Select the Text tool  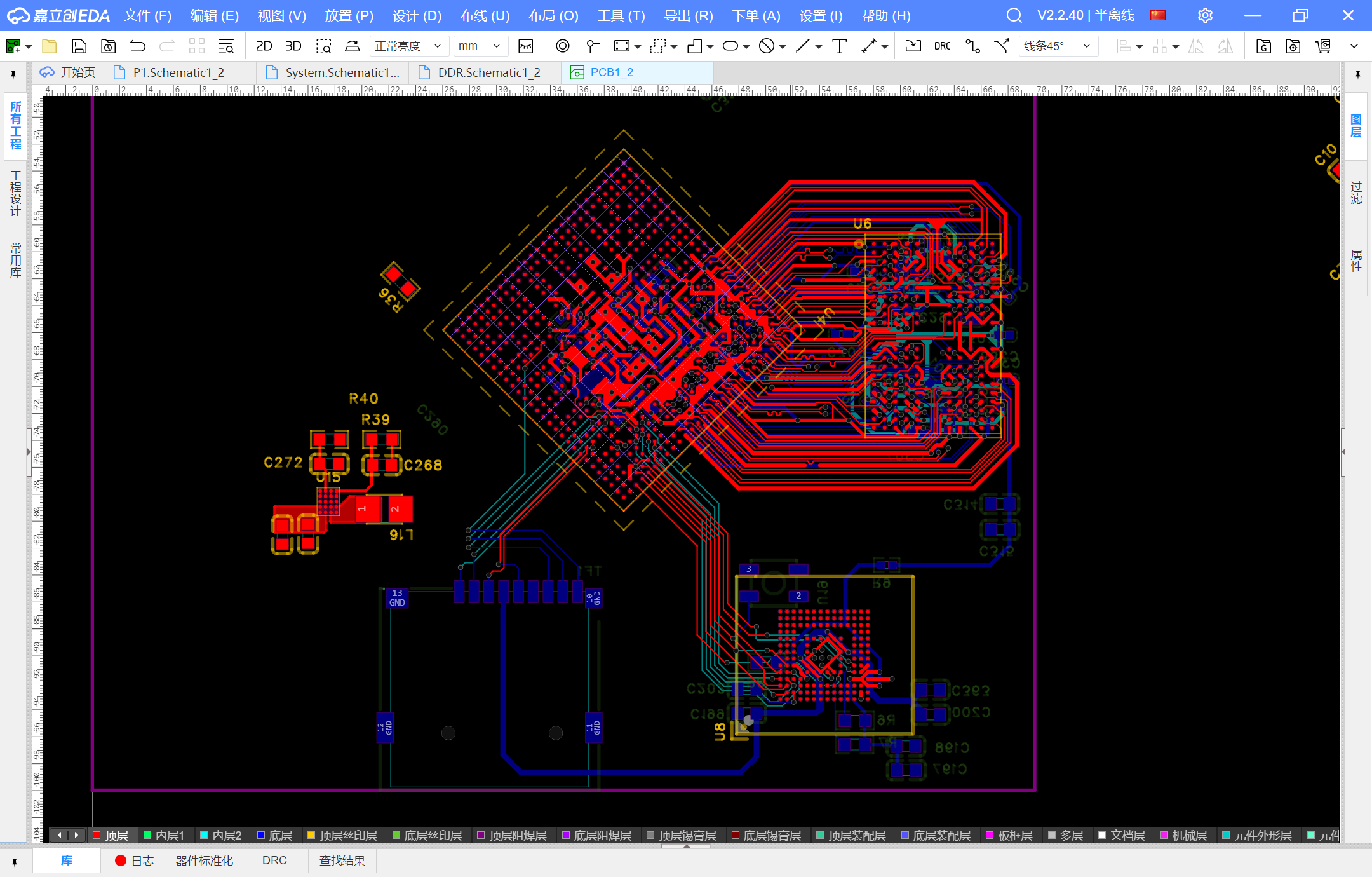[839, 46]
